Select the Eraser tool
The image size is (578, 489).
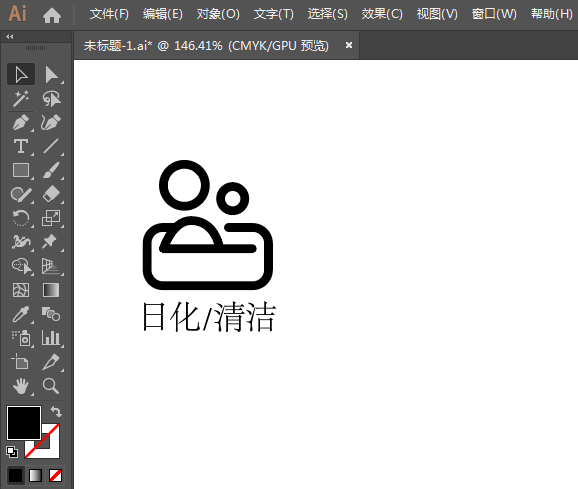(51, 194)
